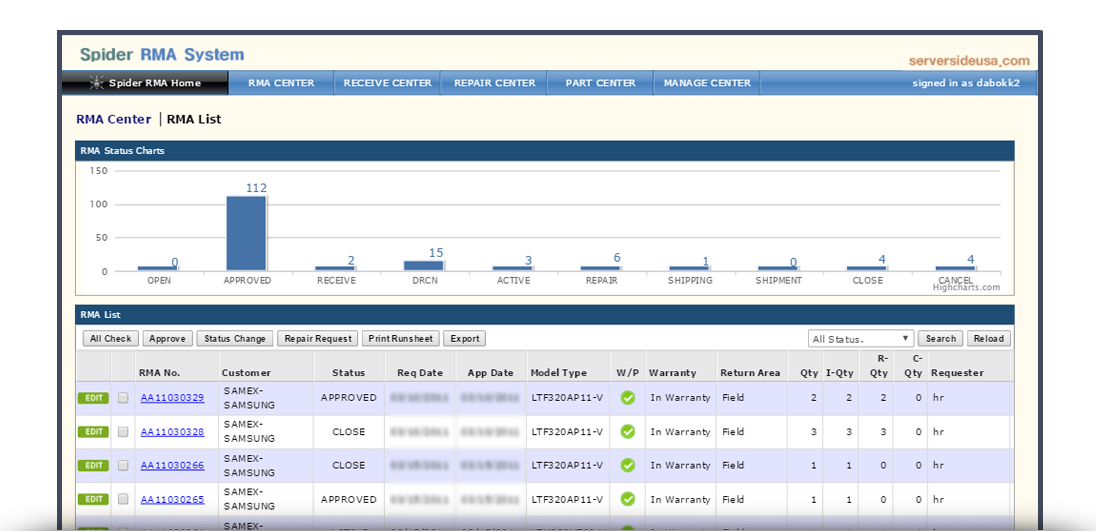Click the Export button
The width and height of the screenshot is (1096, 531).
point(464,339)
